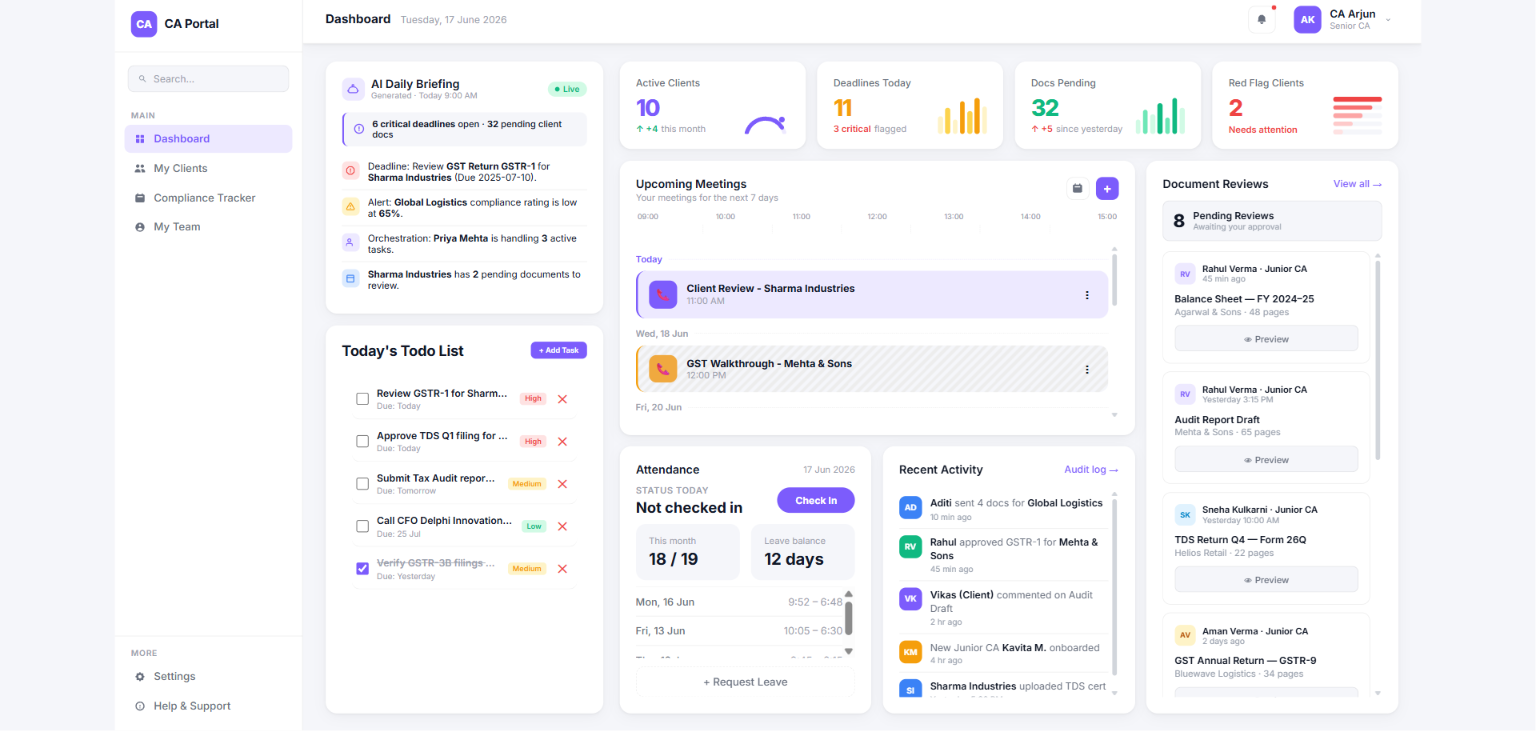Open the Red Flag Clients stat card
The image size is (1536, 731).
1305,106
